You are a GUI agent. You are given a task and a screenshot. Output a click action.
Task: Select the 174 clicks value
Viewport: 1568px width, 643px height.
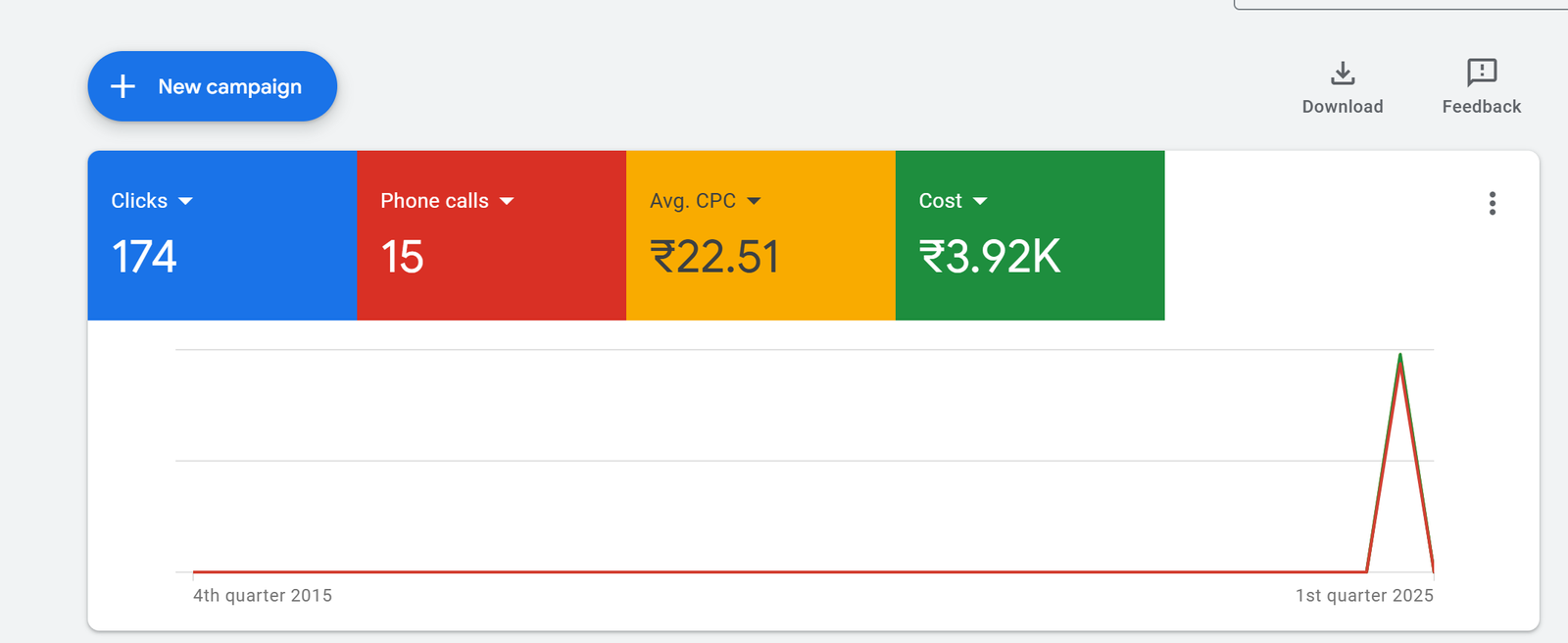pos(144,257)
